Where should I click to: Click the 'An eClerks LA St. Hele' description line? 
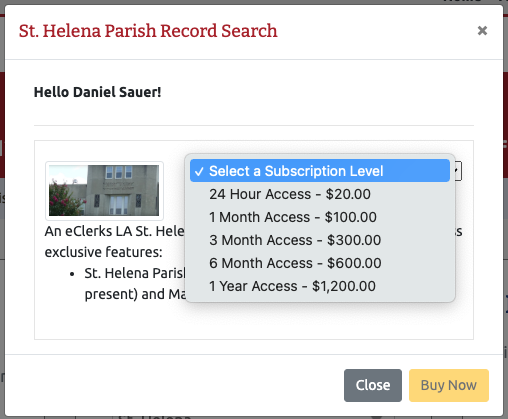point(115,231)
